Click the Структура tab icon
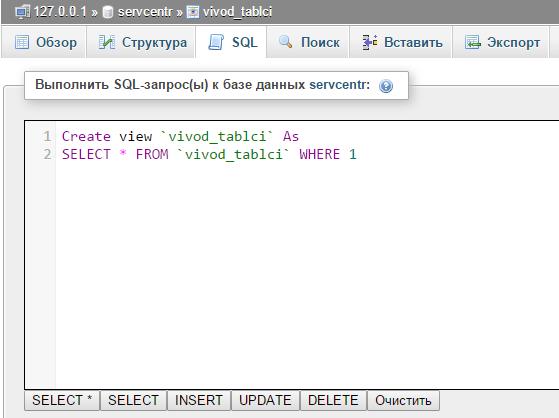This screenshot has height=418, width=559. pyautogui.click(x=107, y=42)
